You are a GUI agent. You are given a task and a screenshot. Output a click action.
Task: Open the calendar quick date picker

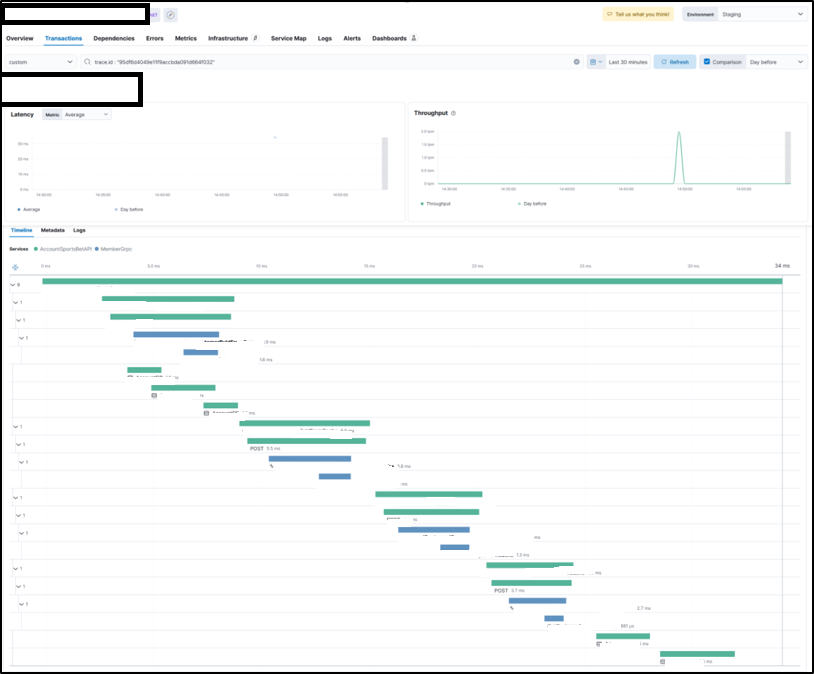[596, 62]
